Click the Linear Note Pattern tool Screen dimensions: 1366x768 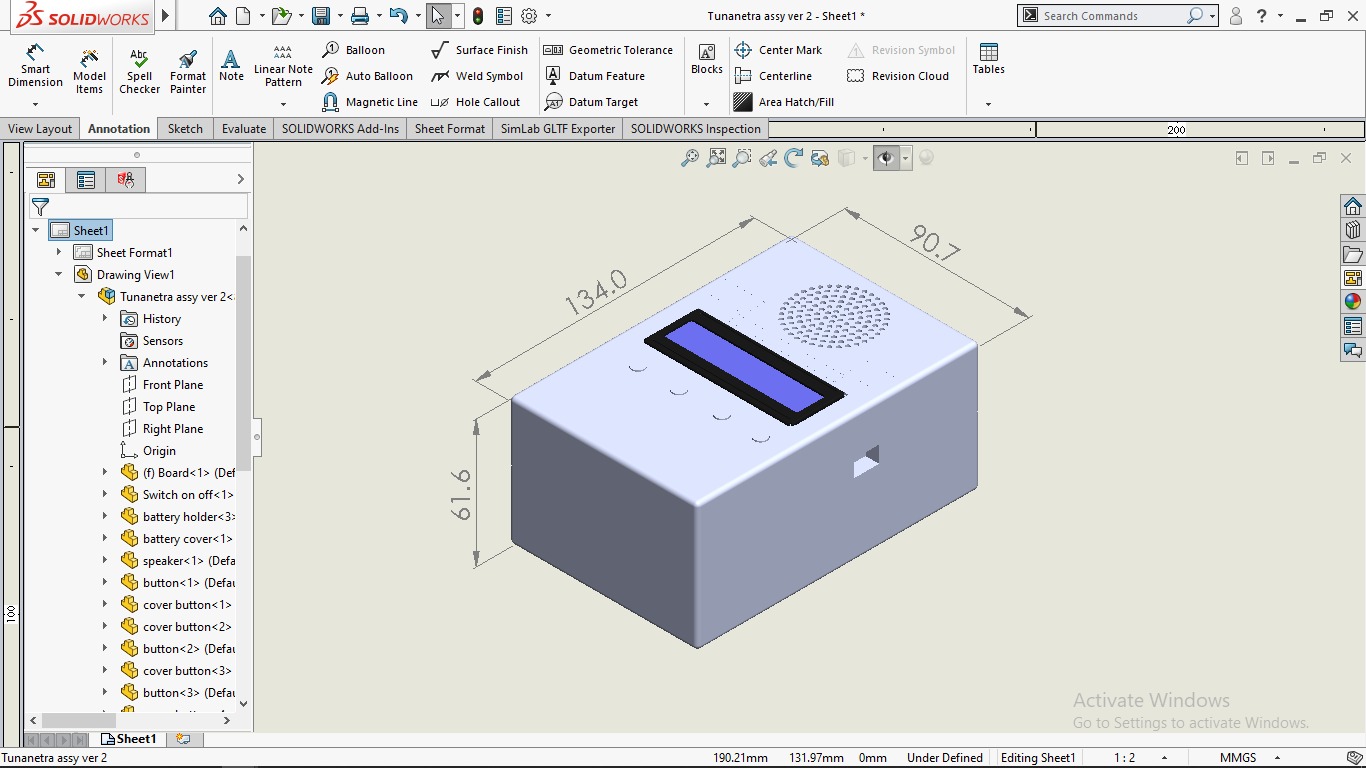pyautogui.click(x=283, y=66)
